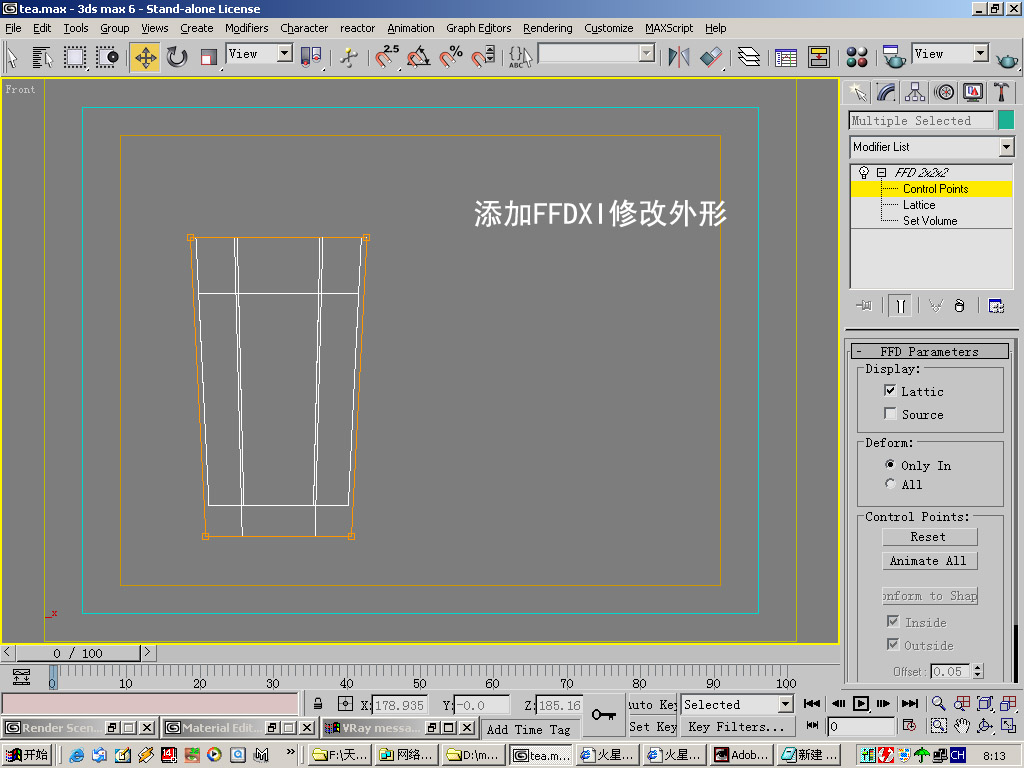The width and height of the screenshot is (1024, 768).
Task: Click time slider 0 / 100 thumb
Action: tap(78, 652)
